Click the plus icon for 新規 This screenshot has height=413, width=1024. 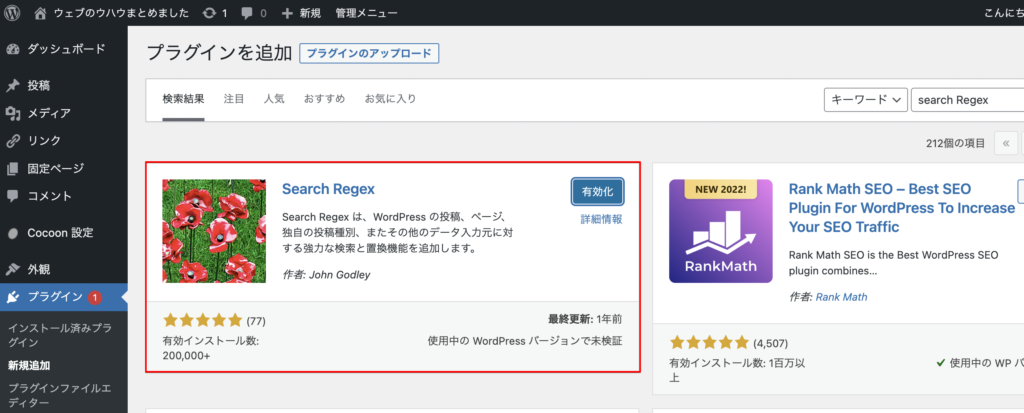(x=287, y=12)
